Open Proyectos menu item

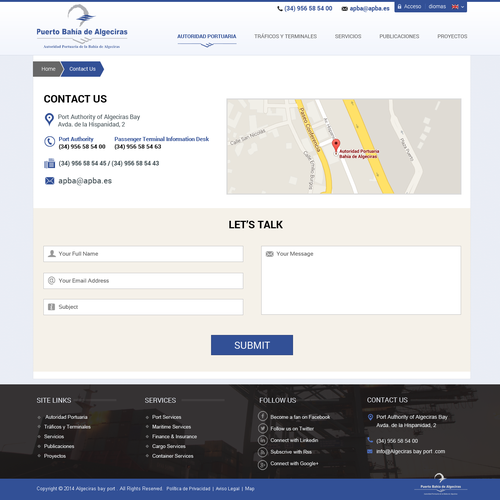click(452, 36)
